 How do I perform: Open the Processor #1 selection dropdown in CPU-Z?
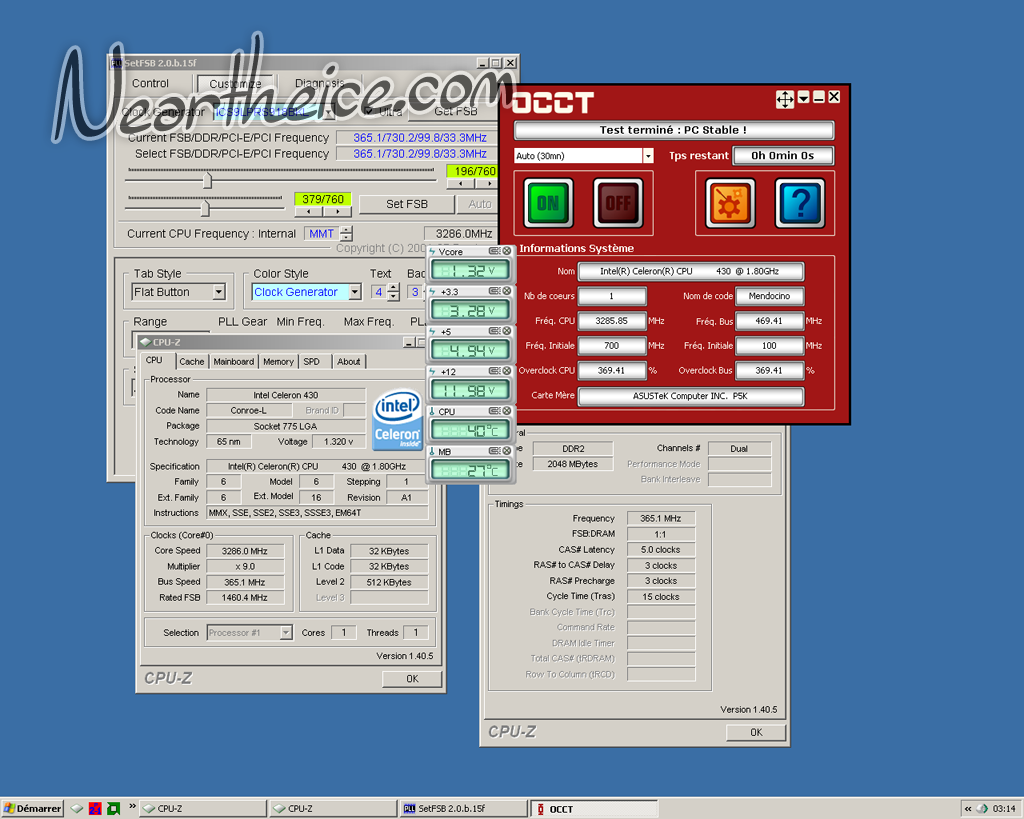tap(286, 632)
